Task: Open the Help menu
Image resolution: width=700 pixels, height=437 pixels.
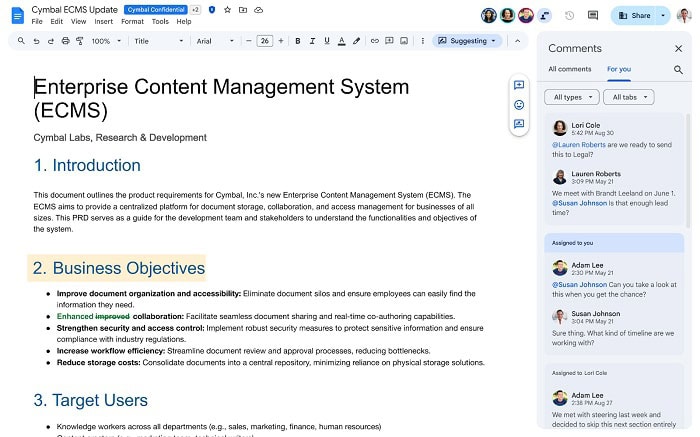Action: click(x=183, y=21)
